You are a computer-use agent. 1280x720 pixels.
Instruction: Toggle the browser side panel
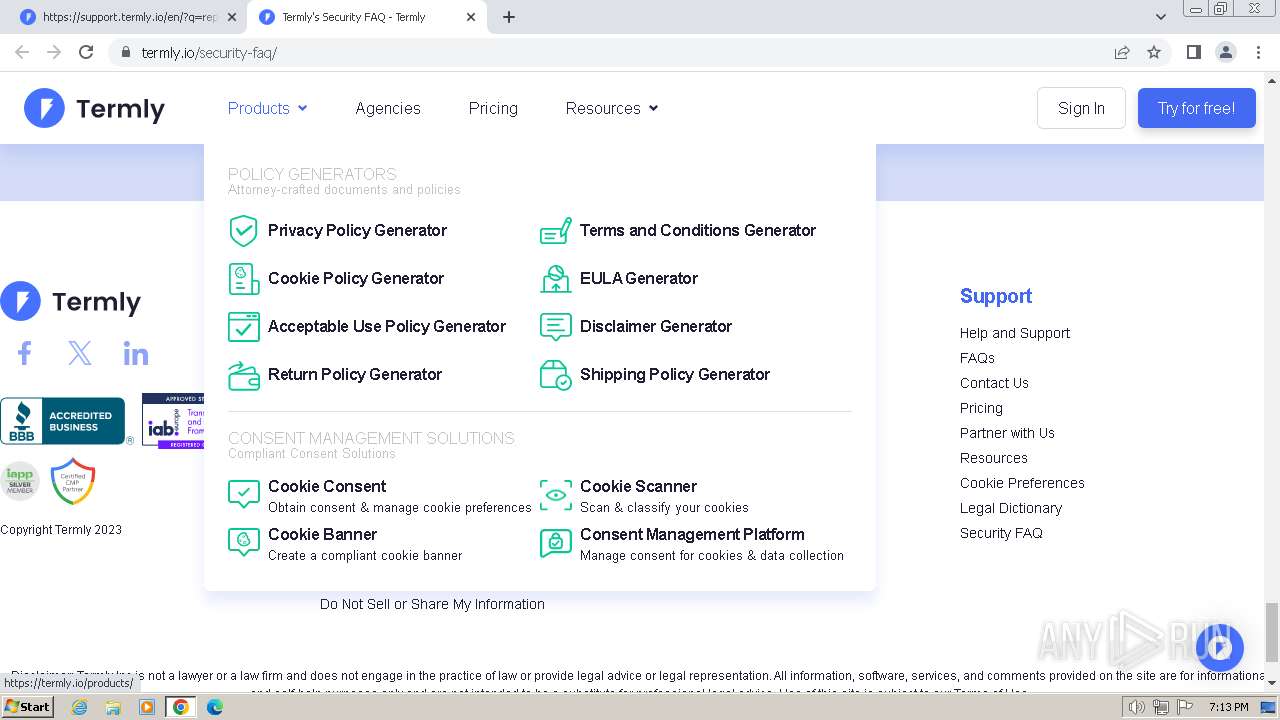coord(1193,52)
